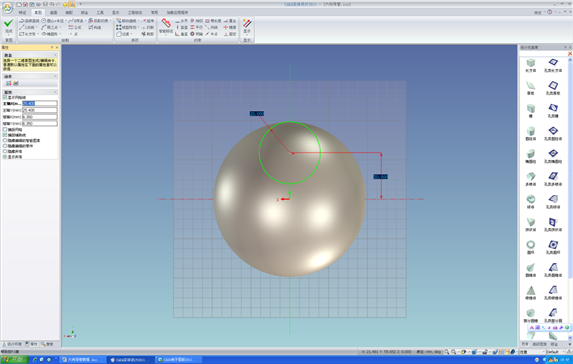
Task: Click the cuboid shape in design library
Action: pyautogui.click(x=531, y=63)
